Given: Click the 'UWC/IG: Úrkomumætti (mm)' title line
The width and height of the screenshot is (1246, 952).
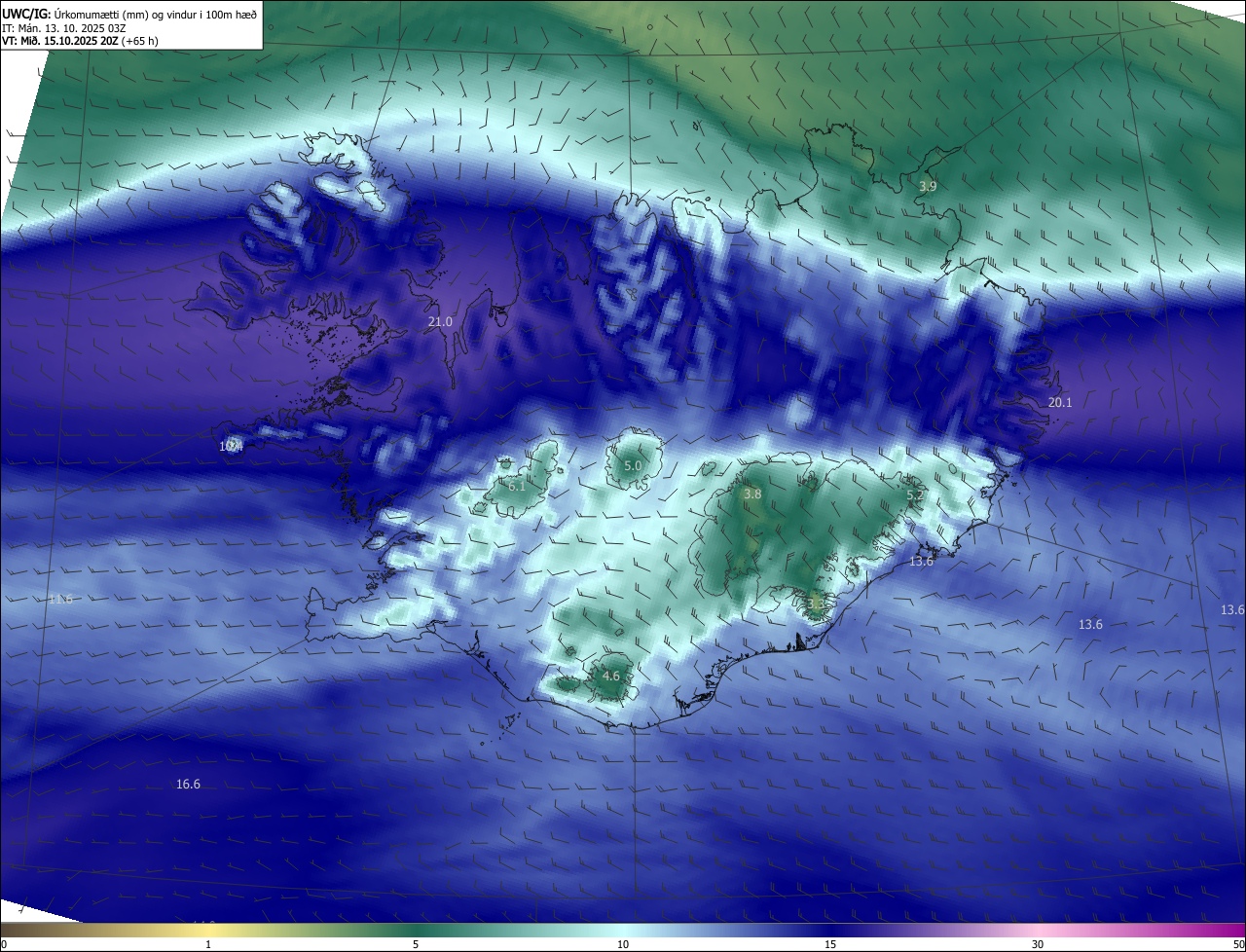Looking at the screenshot, I should [129, 14].
